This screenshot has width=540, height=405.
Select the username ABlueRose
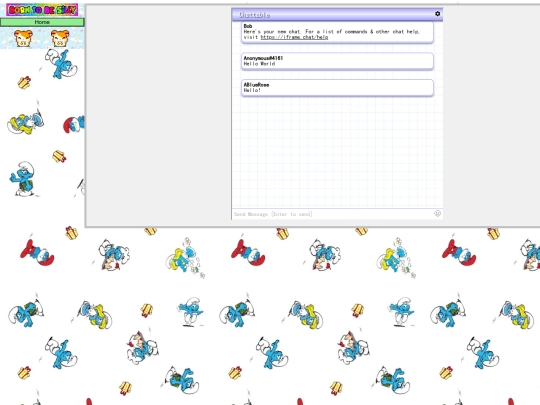click(x=256, y=85)
